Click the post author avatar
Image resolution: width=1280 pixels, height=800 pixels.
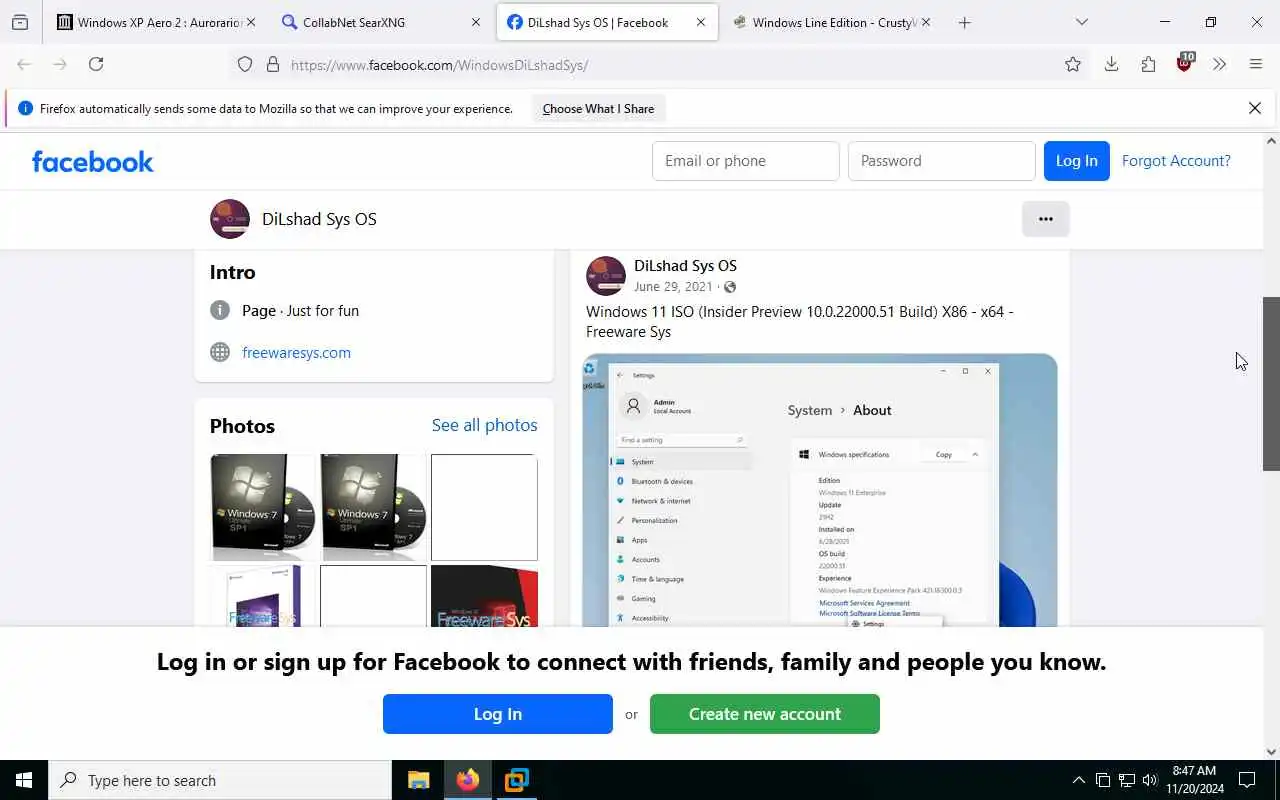pyautogui.click(x=606, y=276)
